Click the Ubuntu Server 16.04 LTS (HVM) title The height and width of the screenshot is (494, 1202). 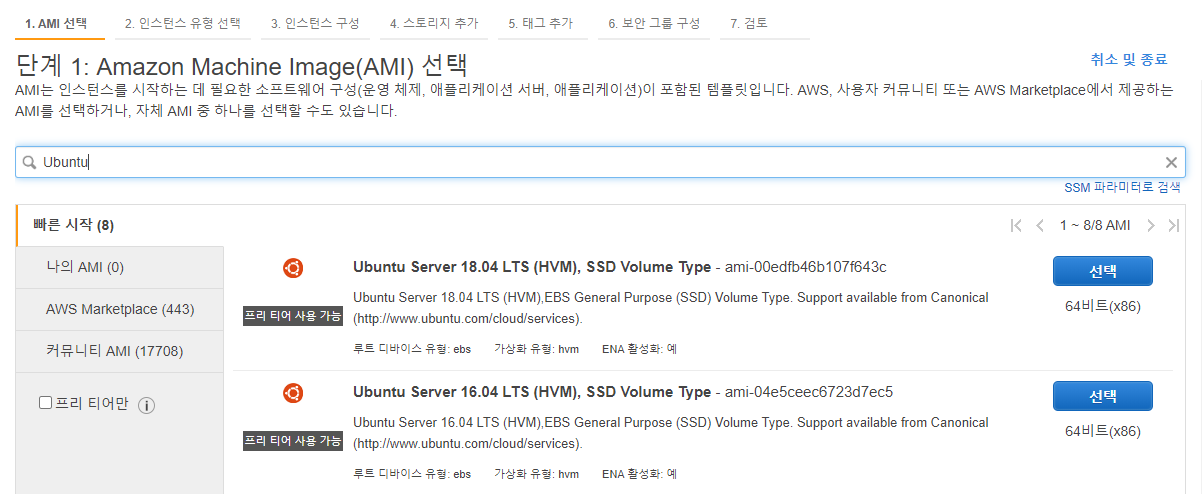(532, 392)
